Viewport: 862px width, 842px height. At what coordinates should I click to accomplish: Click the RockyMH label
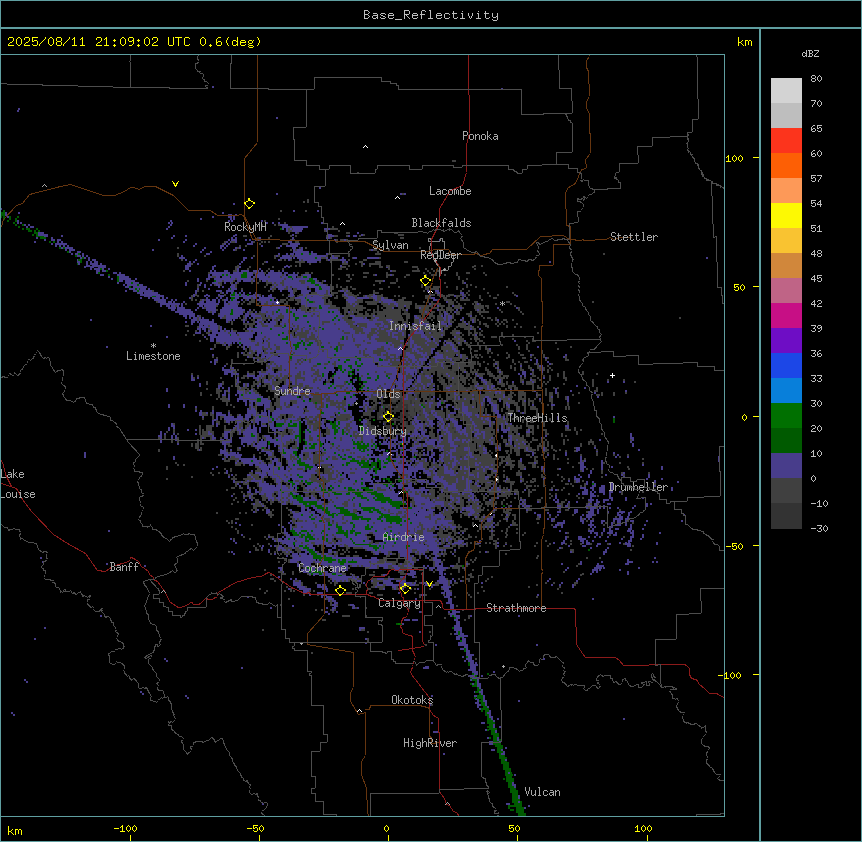click(x=245, y=227)
